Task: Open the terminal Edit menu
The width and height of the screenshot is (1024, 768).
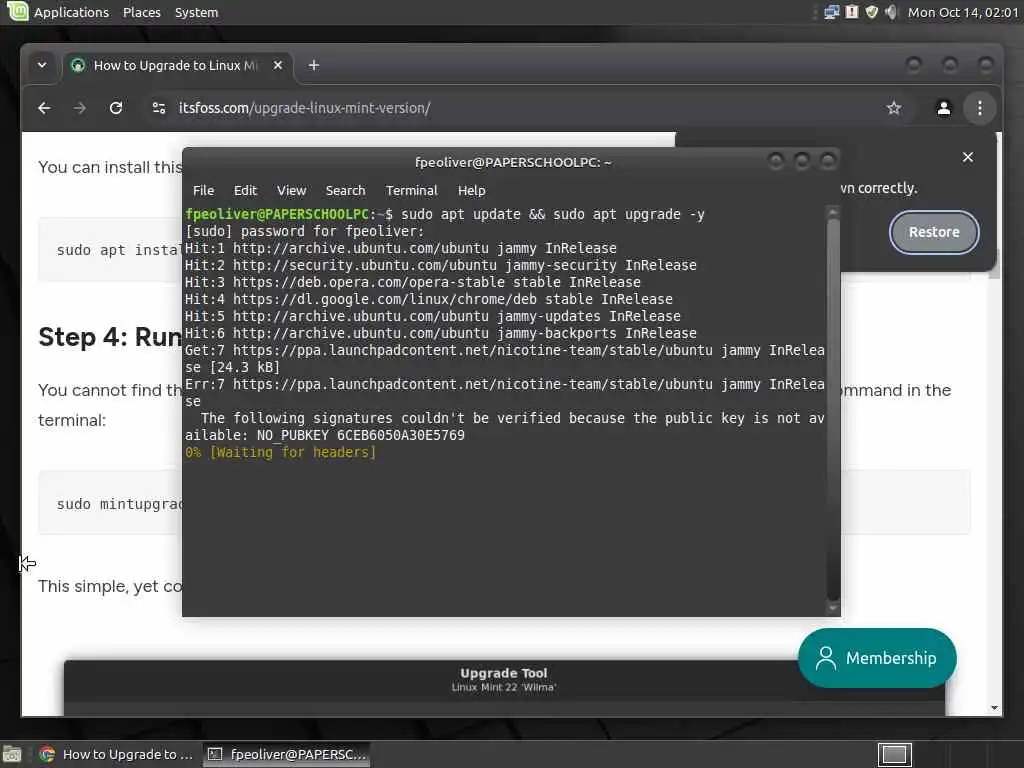Action: [x=245, y=190]
